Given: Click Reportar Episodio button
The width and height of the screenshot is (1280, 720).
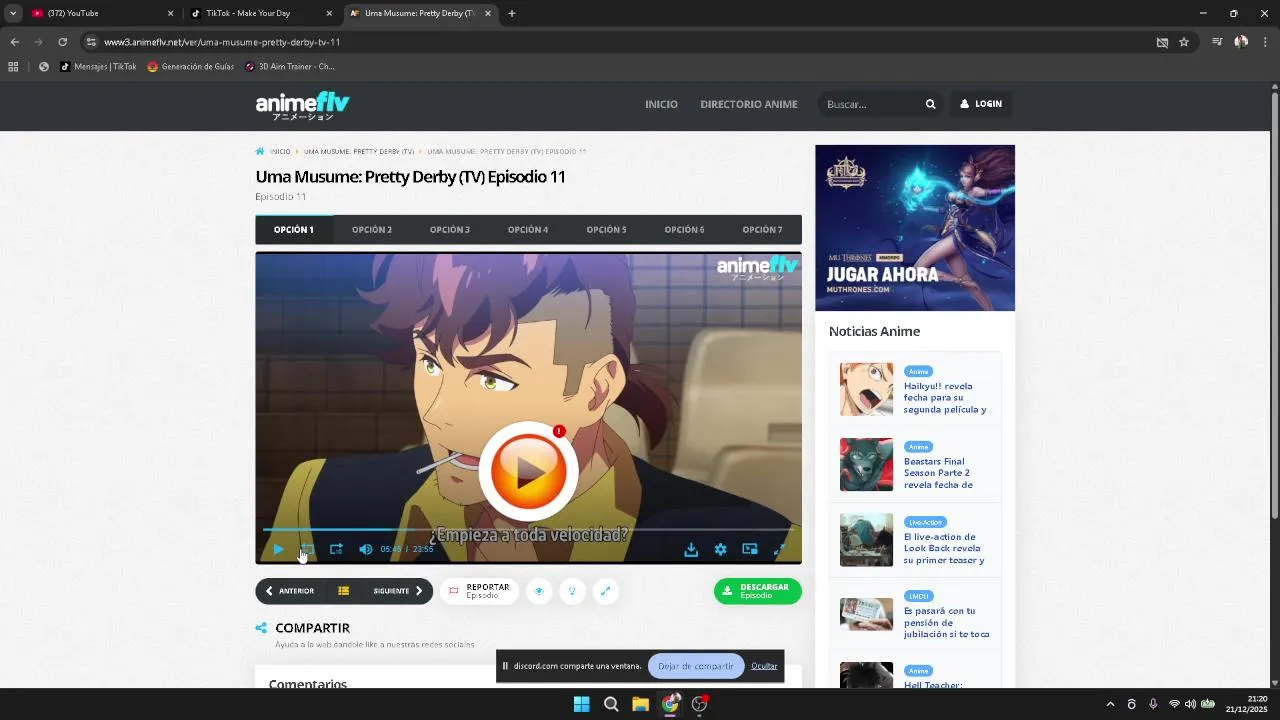Looking at the screenshot, I should (479, 591).
